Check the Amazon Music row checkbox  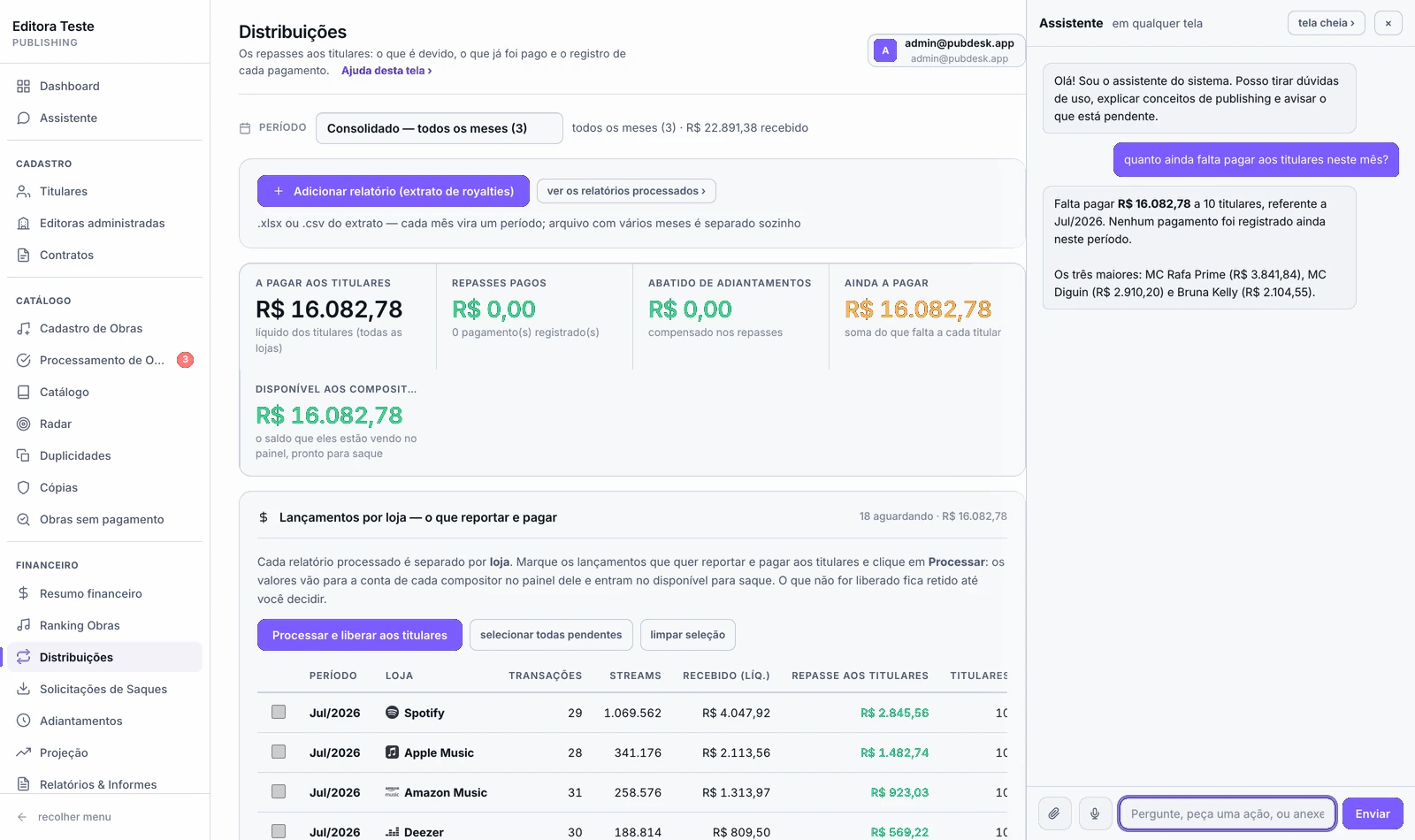pos(279,791)
